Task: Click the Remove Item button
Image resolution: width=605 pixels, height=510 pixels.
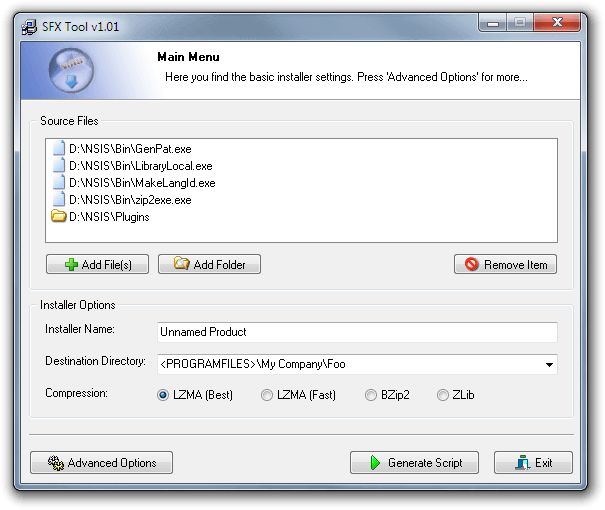Action: coord(505,264)
